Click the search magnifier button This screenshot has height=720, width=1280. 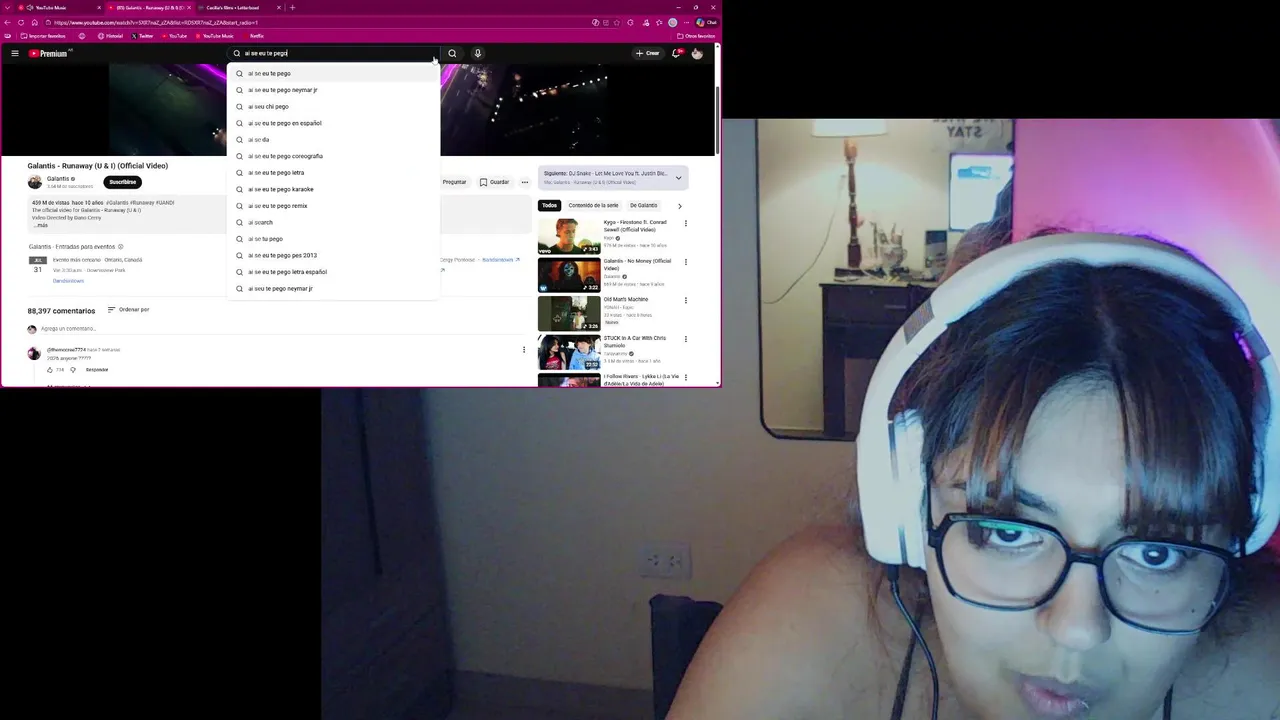coord(452,53)
